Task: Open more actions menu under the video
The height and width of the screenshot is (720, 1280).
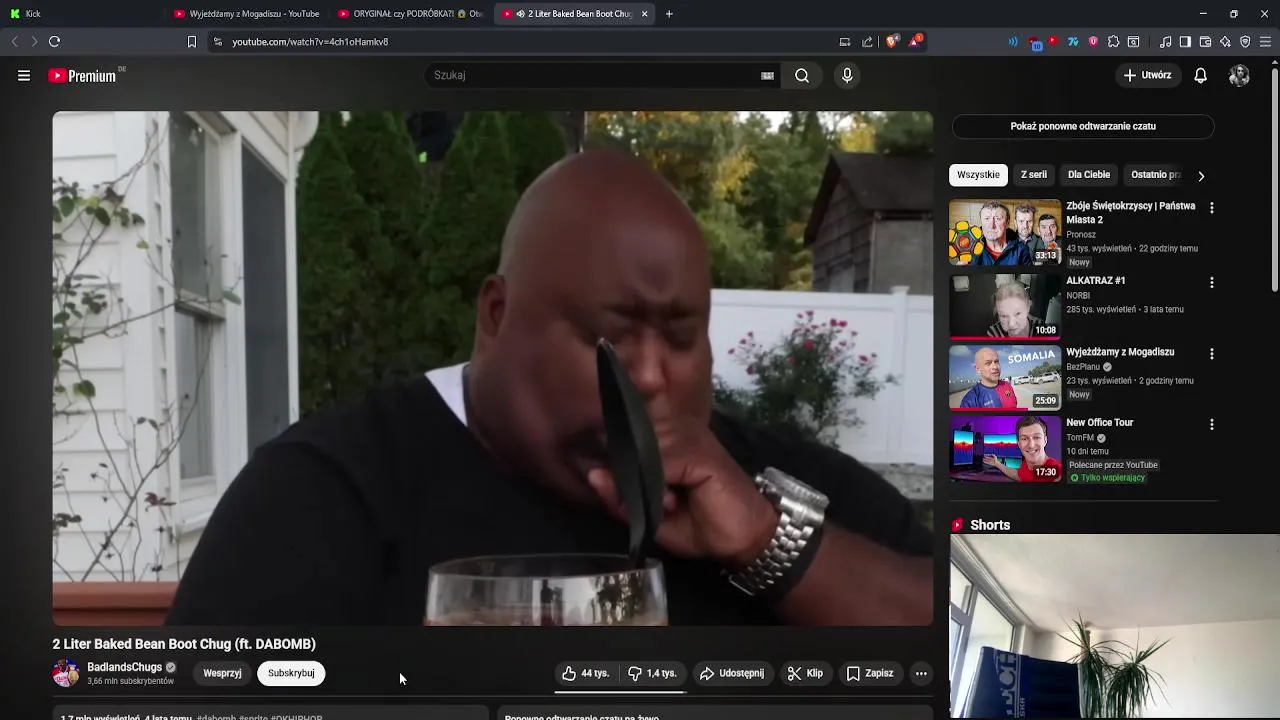Action: (921, 673)
